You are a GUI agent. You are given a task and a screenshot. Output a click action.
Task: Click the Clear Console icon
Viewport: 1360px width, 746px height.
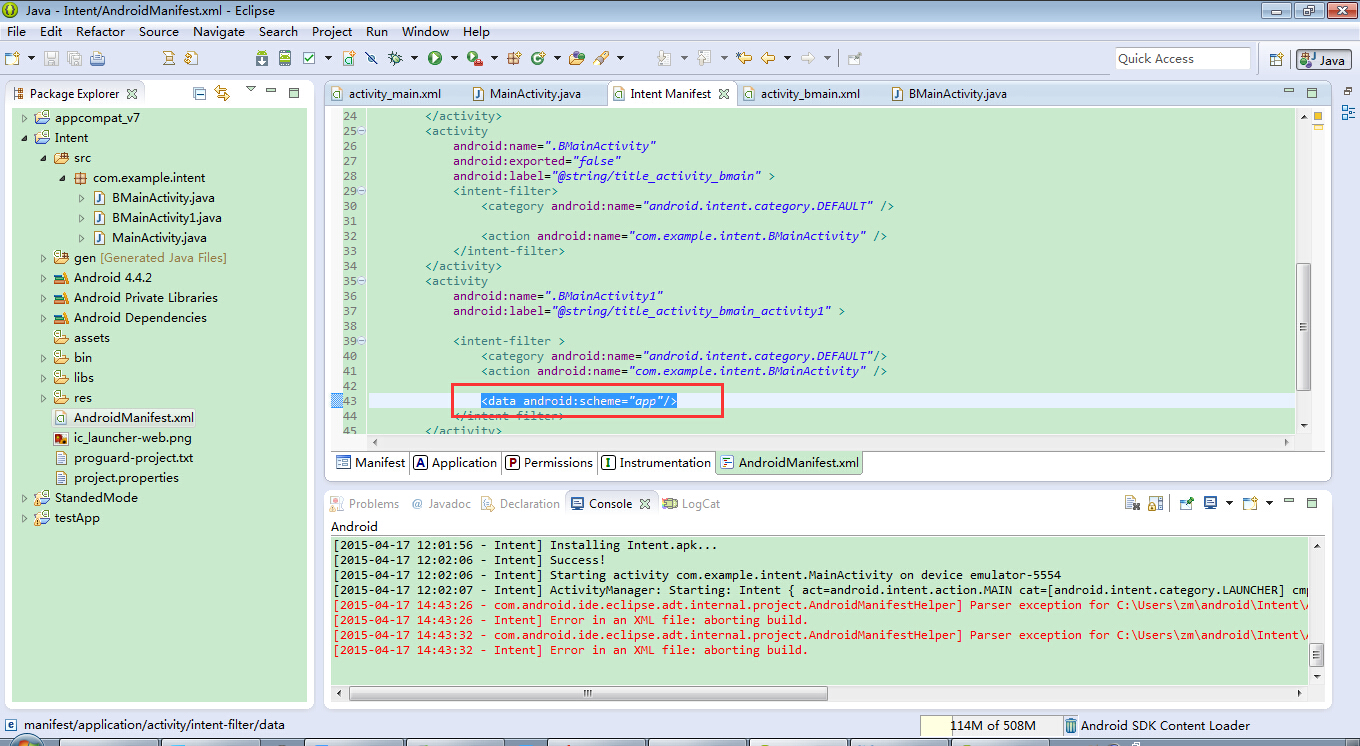tap(1132, 503)
